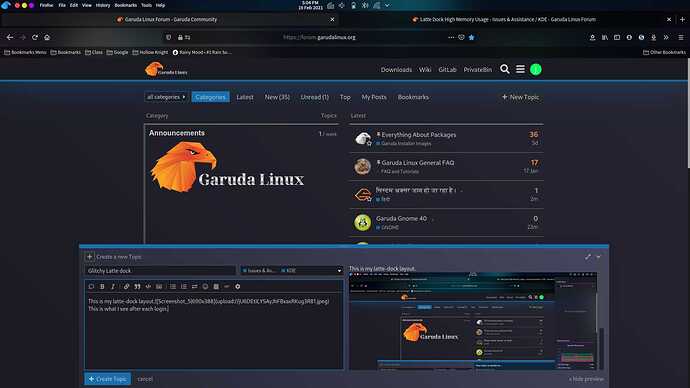This screenshot has width=690, height=388.
Task: Click the quote whole post speech bubble
Action: click(x=91, y=286)
